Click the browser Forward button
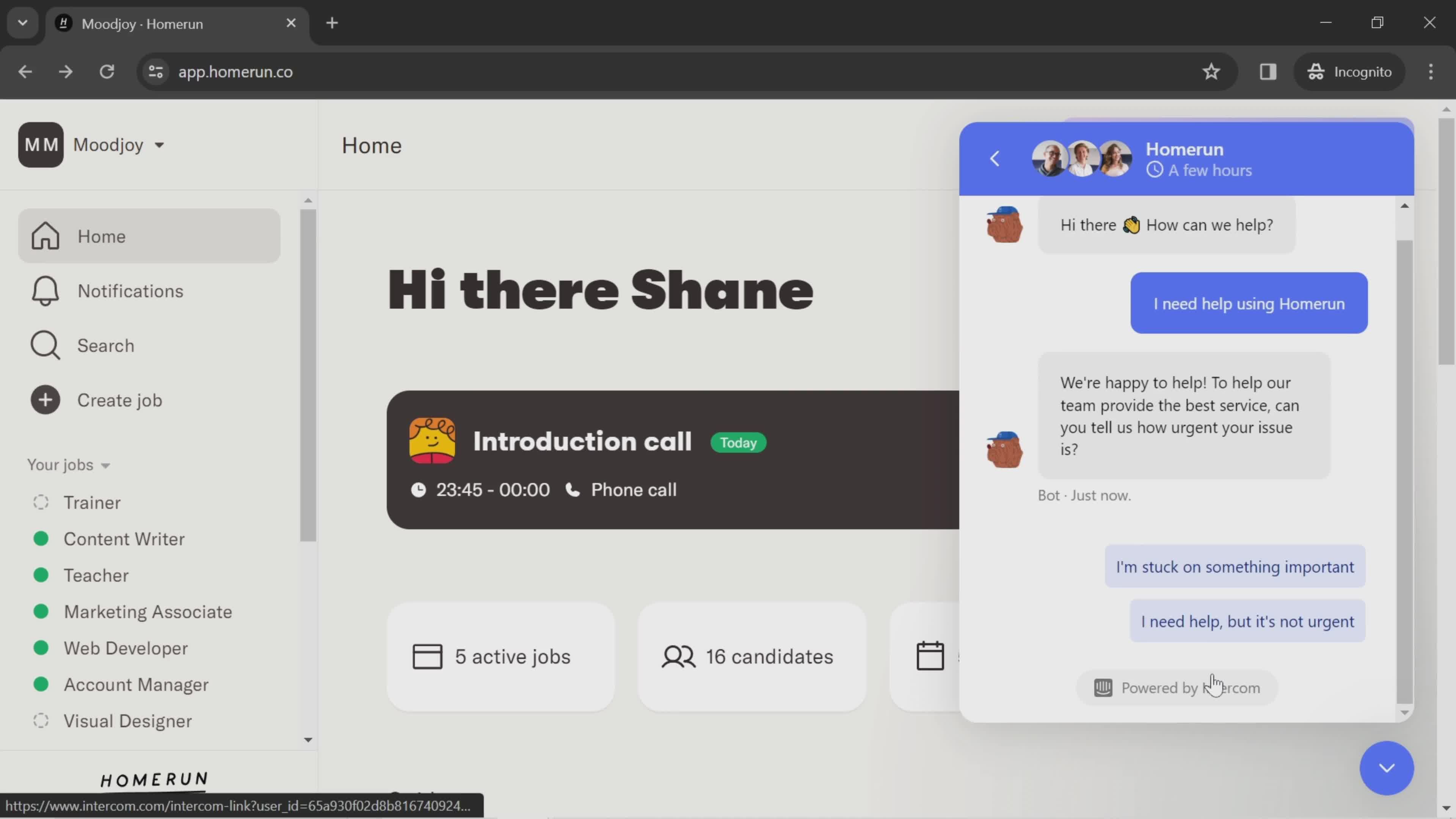The height and width of the screenshot is (819, 1456). [x=66, y=72]
